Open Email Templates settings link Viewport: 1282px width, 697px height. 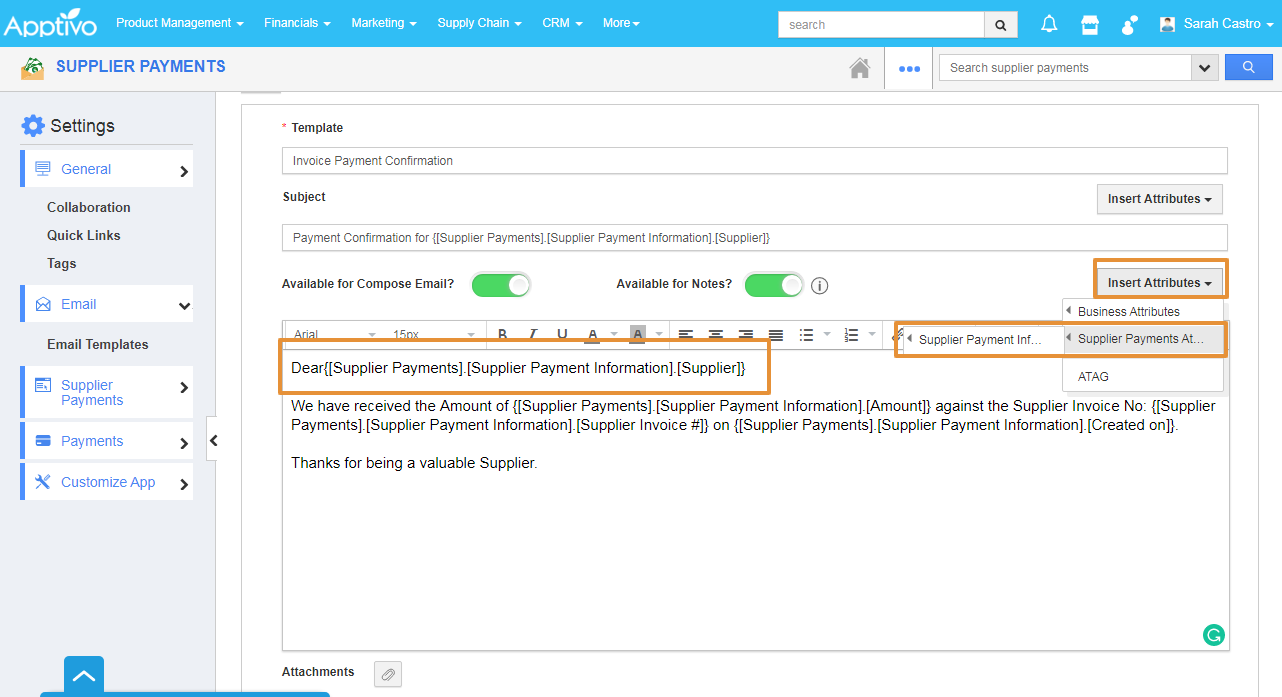(x=97, y=344)
